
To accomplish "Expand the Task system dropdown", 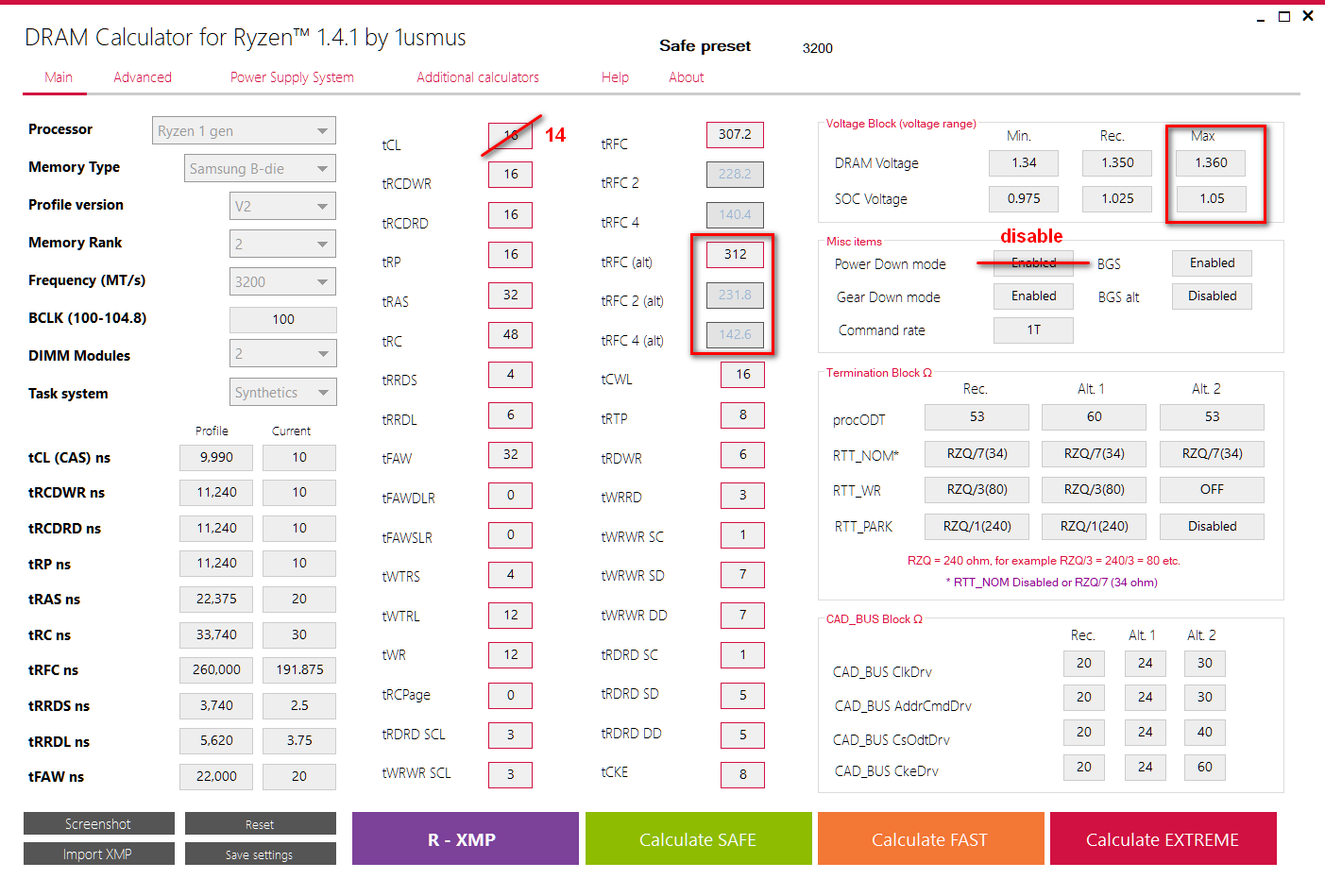I will tap(283, 392).
